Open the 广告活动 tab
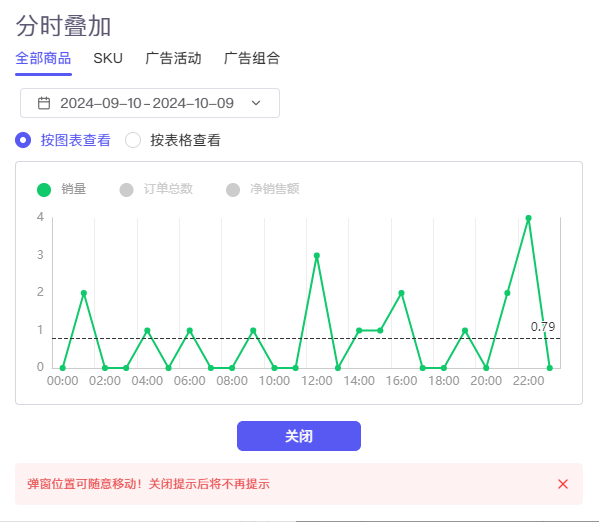Image resolution: width=599 pixels, height=522 pixels. [x=173, y=58]
